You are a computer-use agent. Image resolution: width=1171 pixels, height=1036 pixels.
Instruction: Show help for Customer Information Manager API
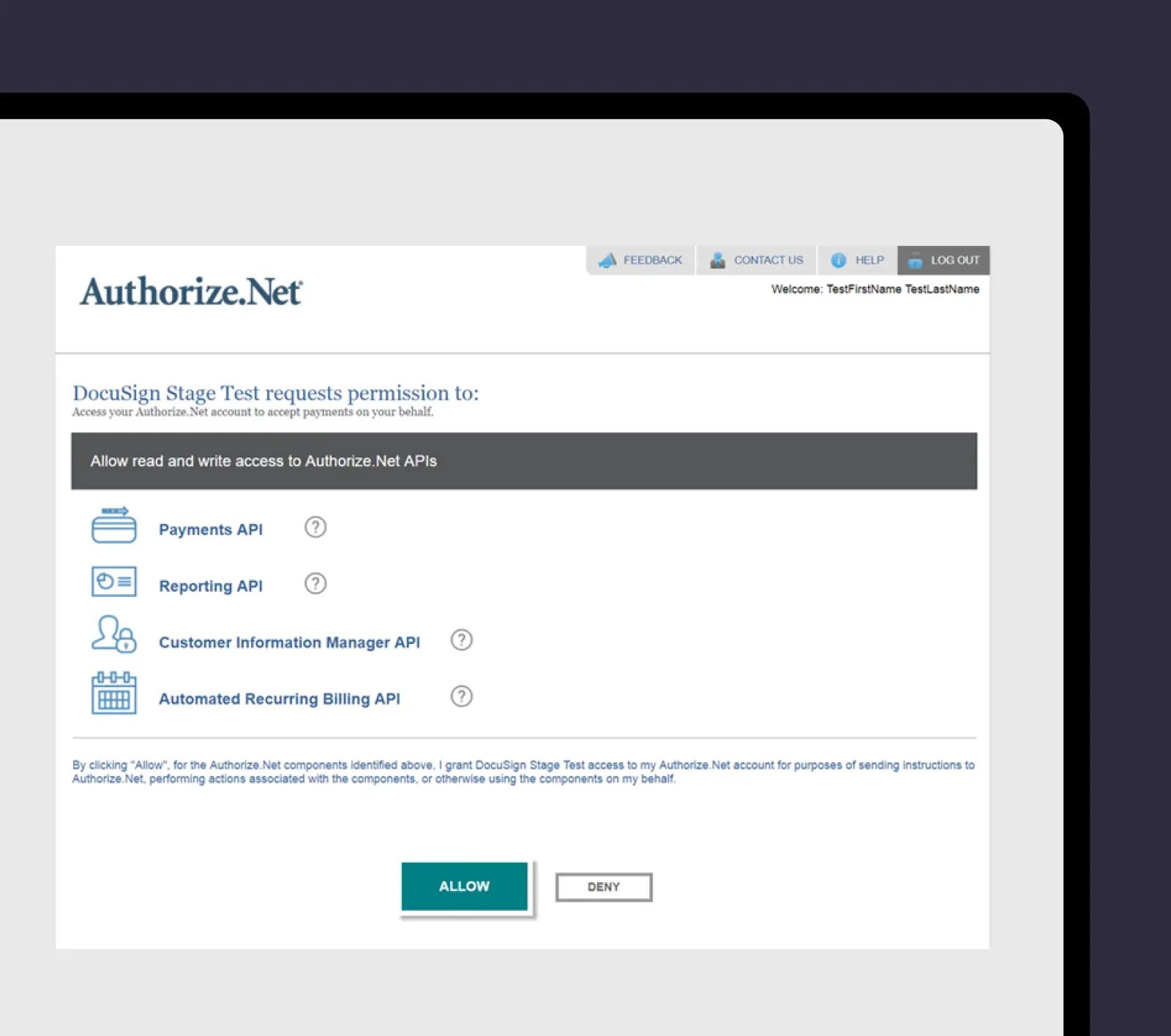point(462,640)
